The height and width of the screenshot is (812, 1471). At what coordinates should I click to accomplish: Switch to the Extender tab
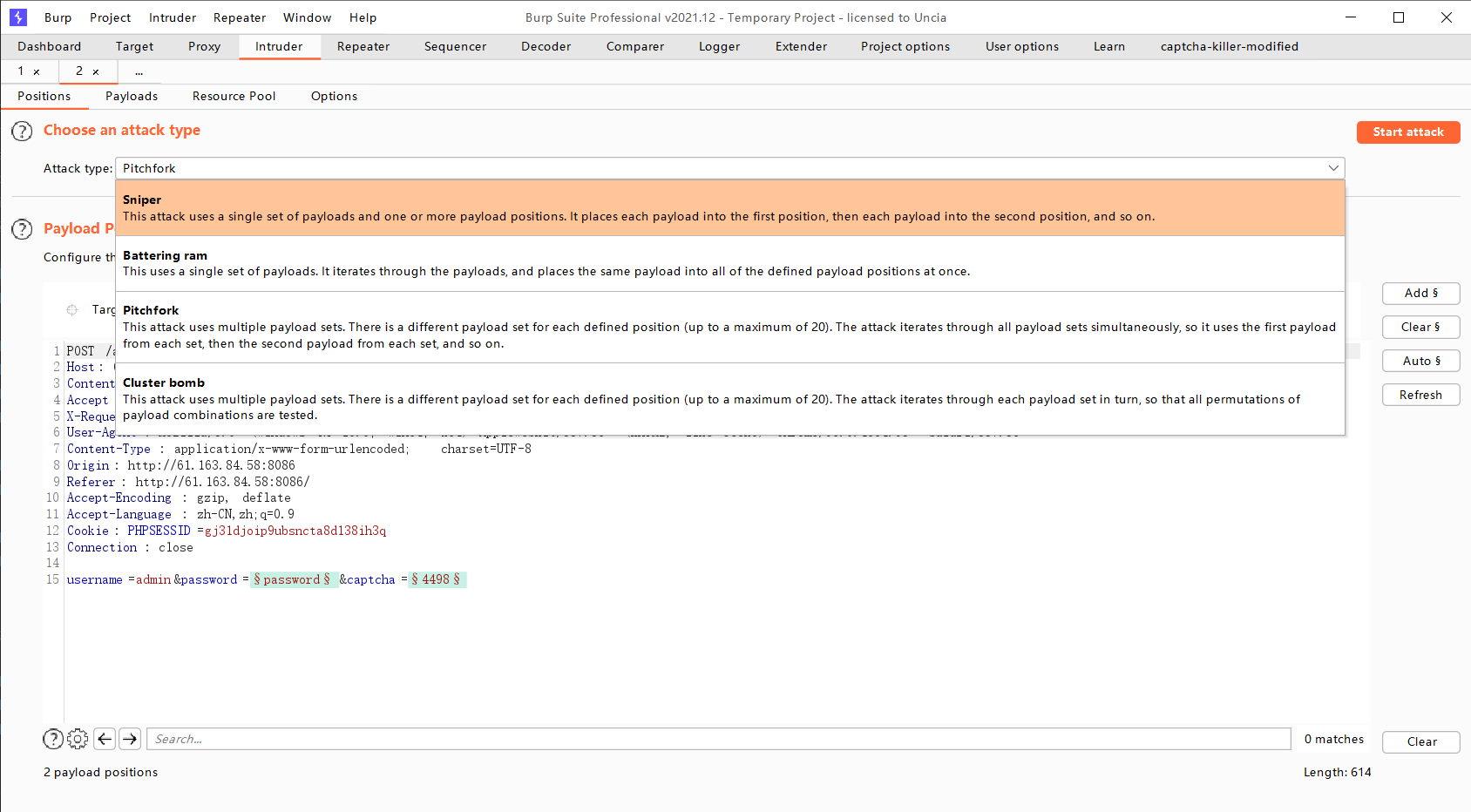(x=802, y=46)
